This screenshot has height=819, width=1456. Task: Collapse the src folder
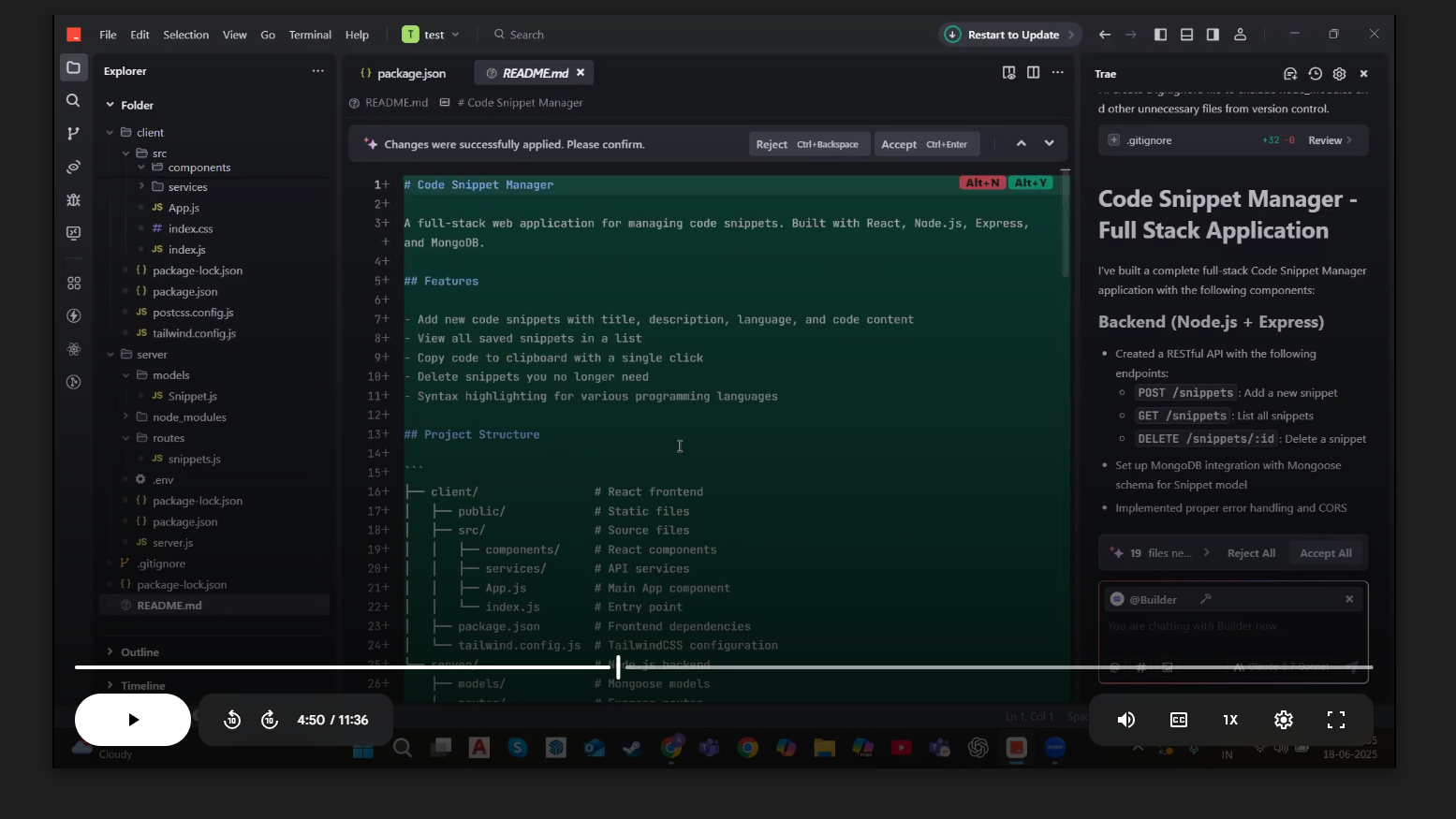125,153
